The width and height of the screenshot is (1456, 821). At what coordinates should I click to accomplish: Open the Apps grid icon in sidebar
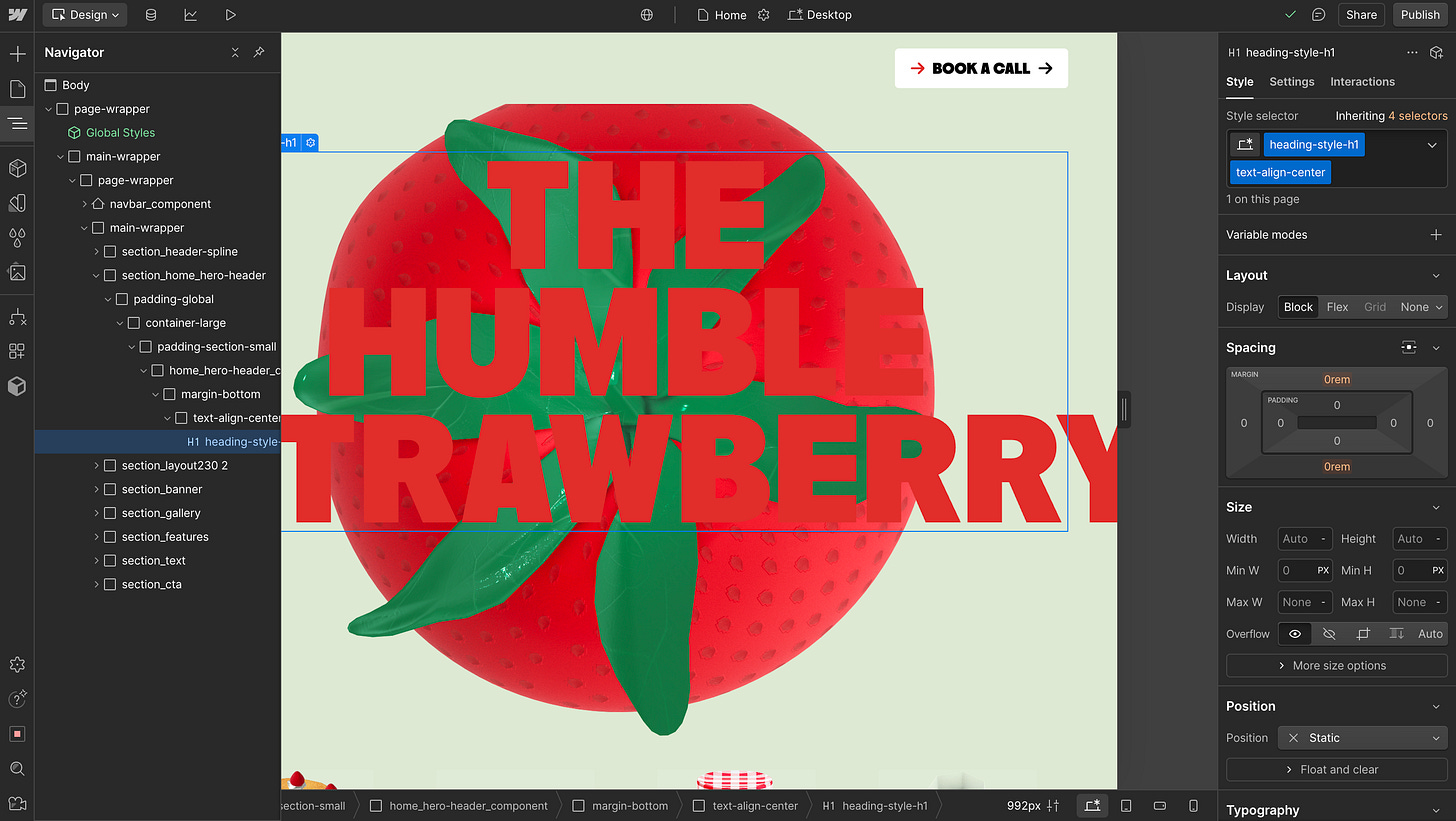pos(17,351)
